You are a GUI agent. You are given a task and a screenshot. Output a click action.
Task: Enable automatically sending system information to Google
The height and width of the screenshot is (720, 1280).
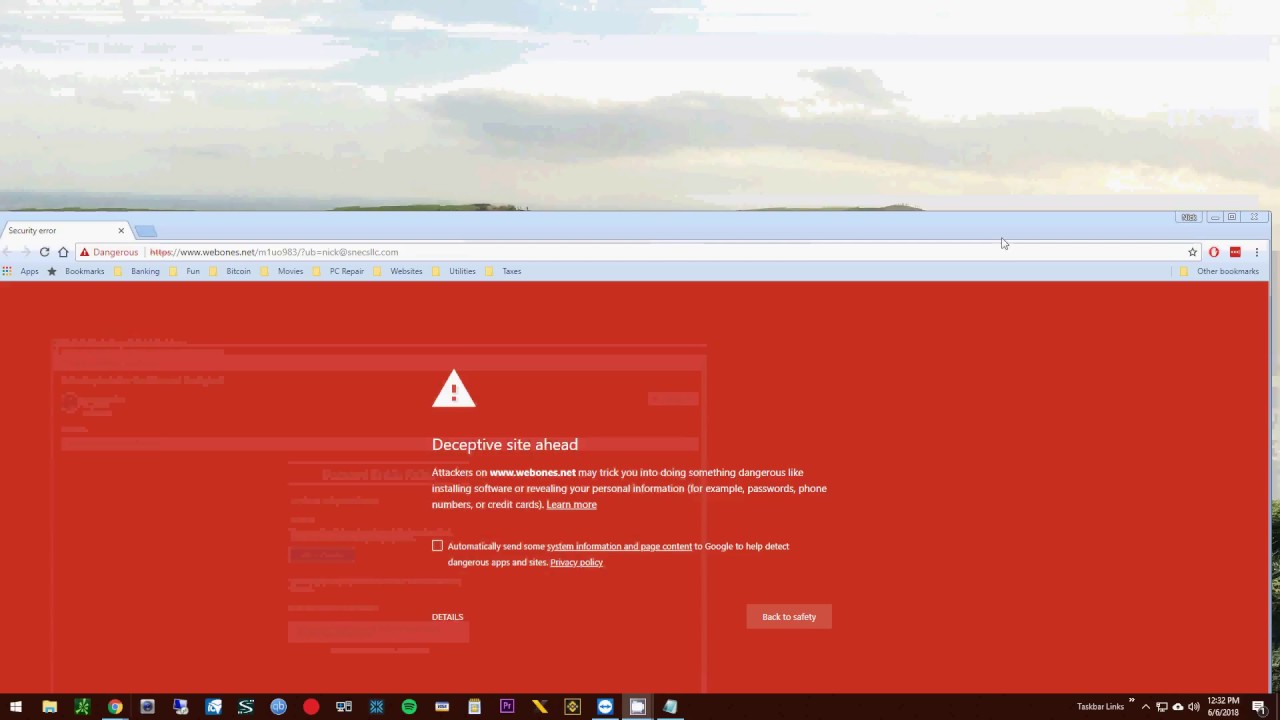click(x=437, y=546)
